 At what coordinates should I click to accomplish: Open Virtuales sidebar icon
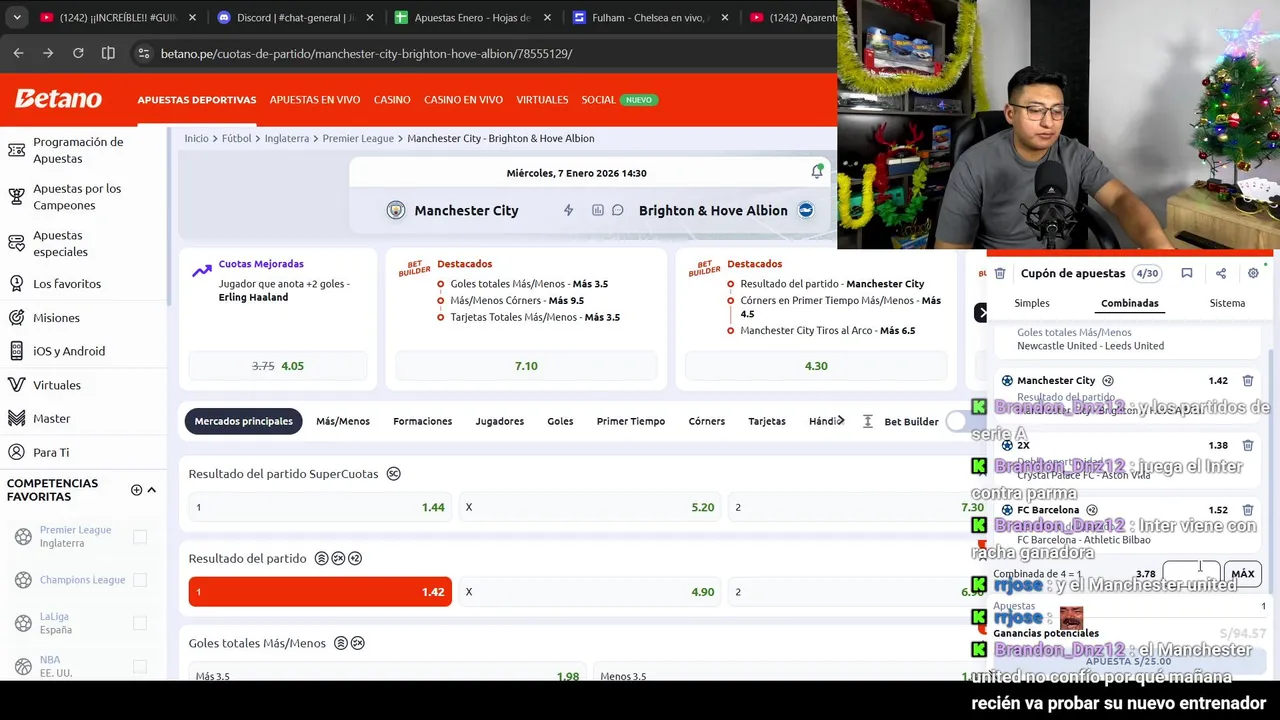[16, 385]
